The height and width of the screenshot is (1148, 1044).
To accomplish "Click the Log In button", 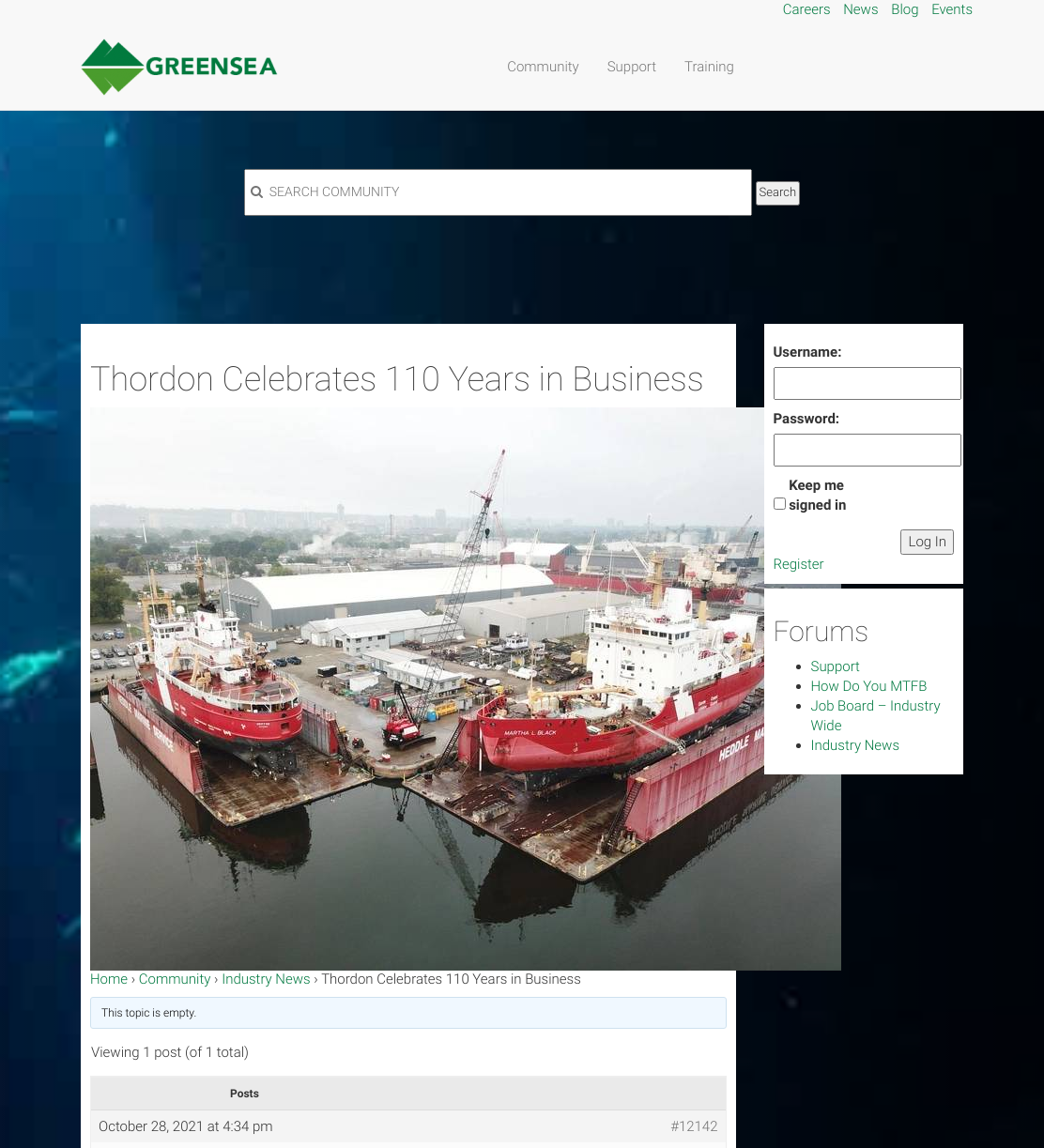I will pos(927,542).
